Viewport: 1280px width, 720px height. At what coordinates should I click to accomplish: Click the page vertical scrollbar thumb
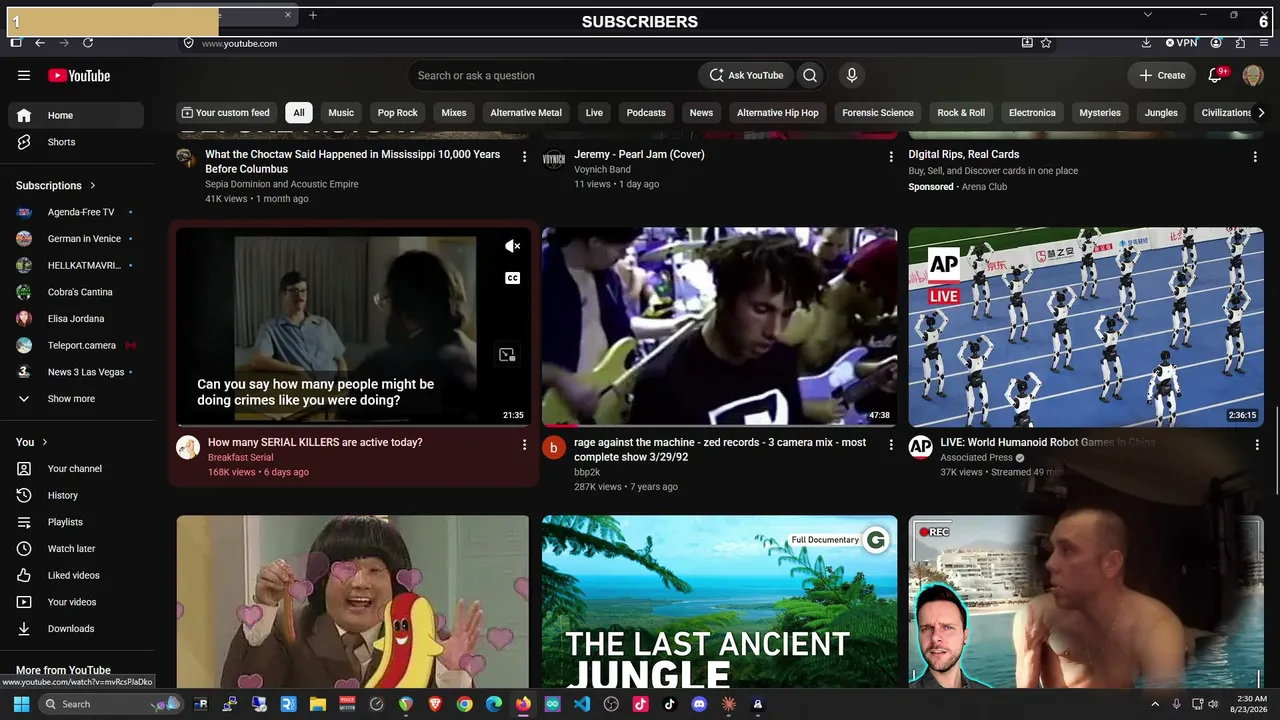click(1276, 450)
